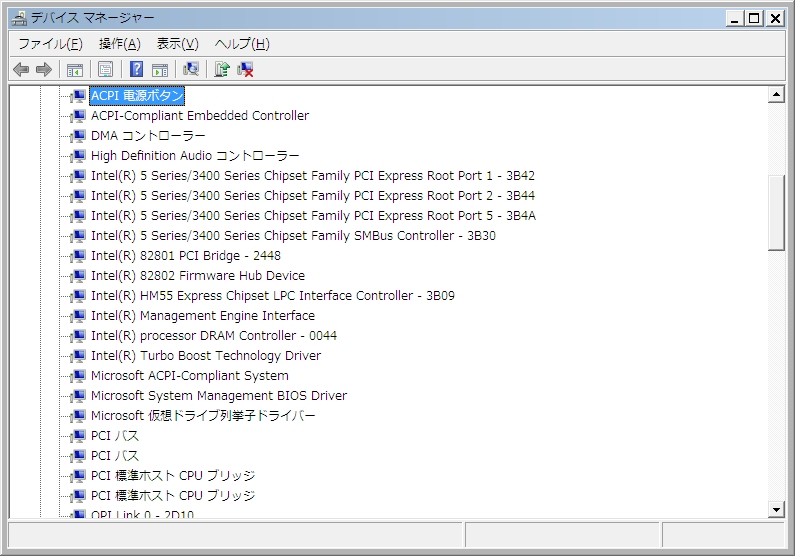Go back with the left arrow toolbar button
Image resolution: width=795 pixels, height=556 pixels.
tap(21, 69)
